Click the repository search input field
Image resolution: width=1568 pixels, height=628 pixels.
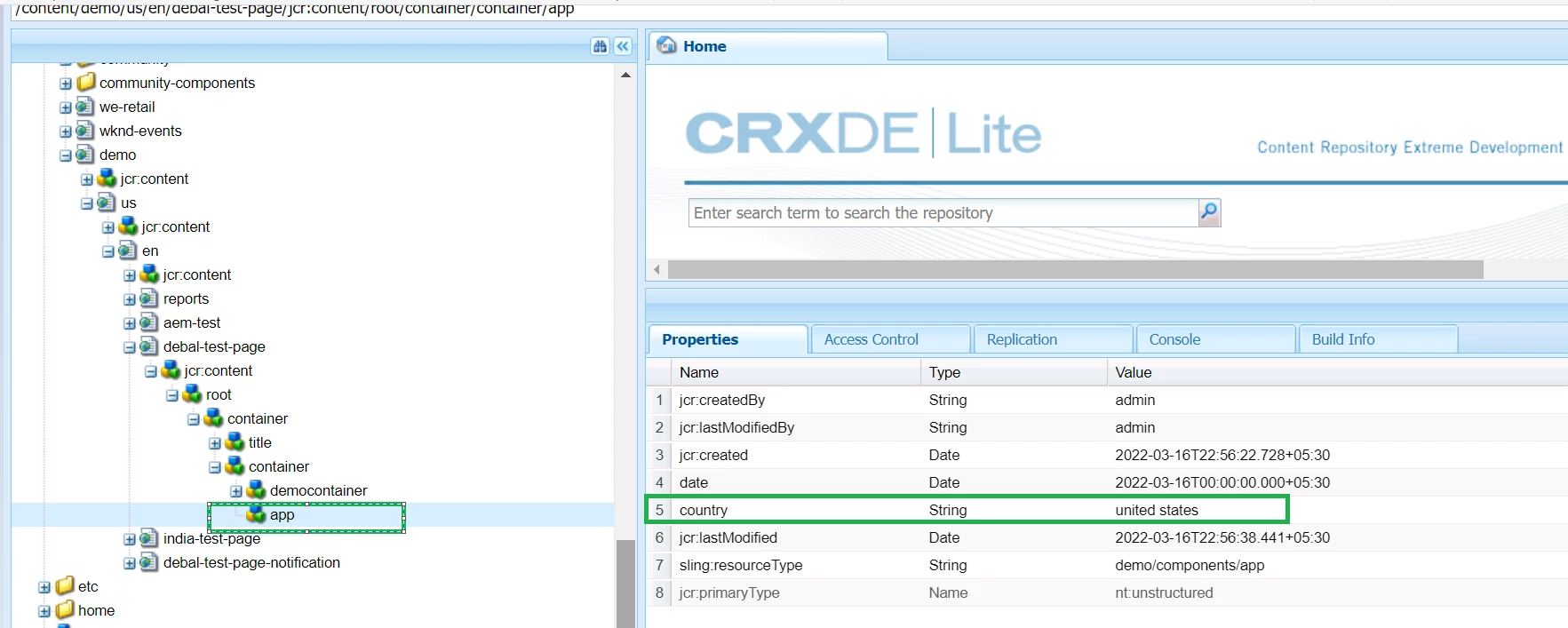point(943,213)
